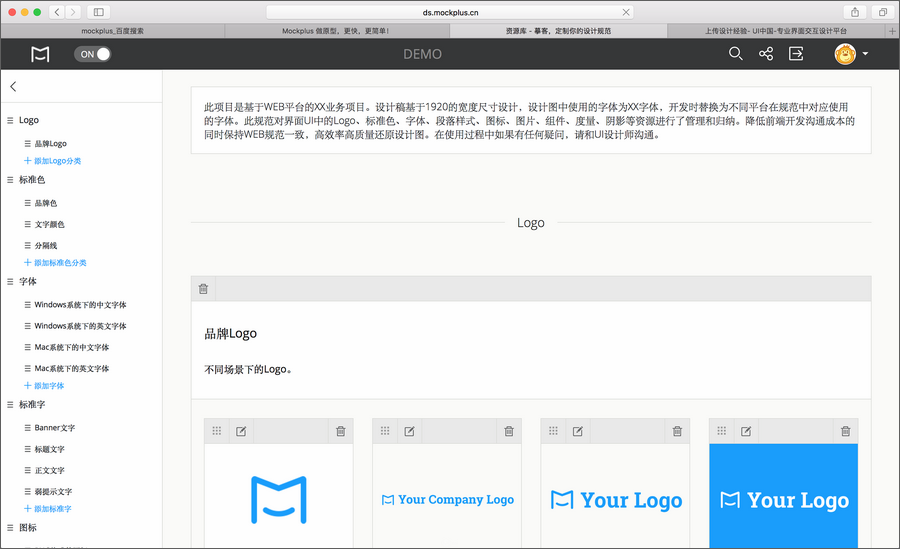Edit the Your Company Logo card
Viewport: 900px width, 549px height.
(x=409, y=431)
